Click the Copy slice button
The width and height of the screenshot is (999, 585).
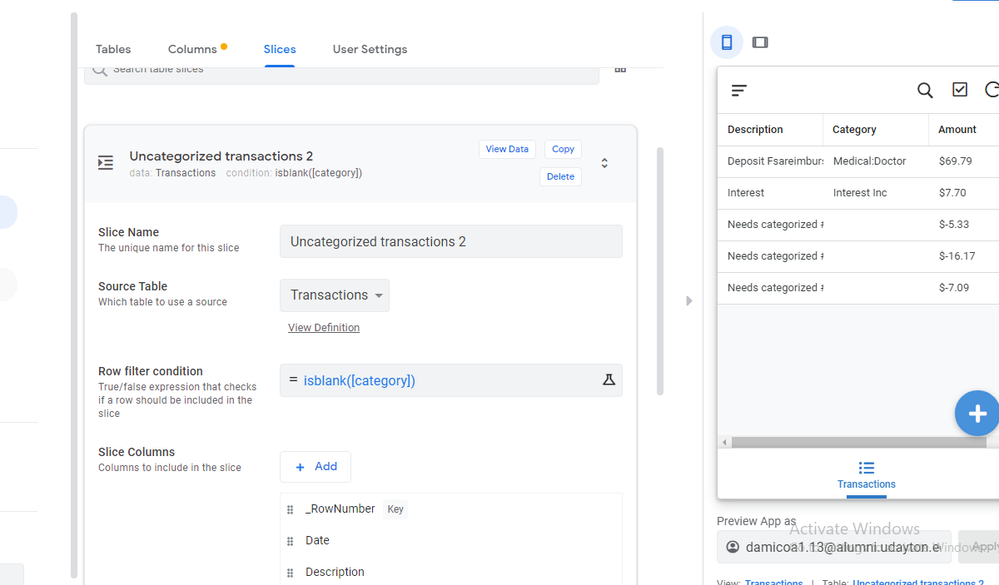click(563, 149)
